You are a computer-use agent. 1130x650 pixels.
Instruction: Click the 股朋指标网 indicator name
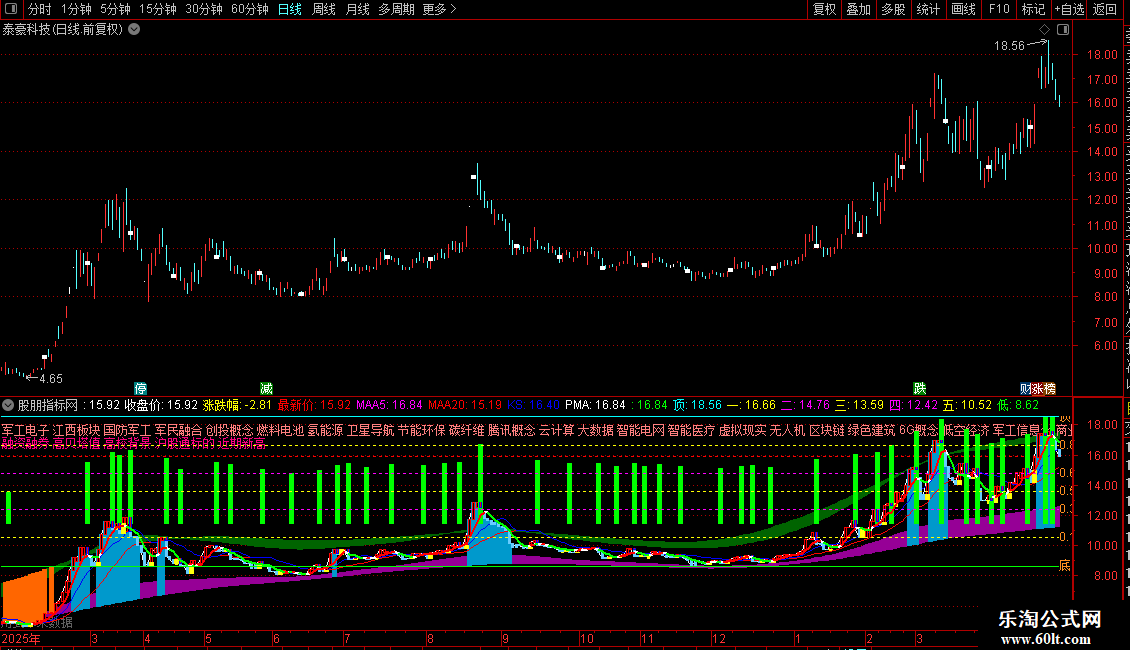[x=48, y=406]
